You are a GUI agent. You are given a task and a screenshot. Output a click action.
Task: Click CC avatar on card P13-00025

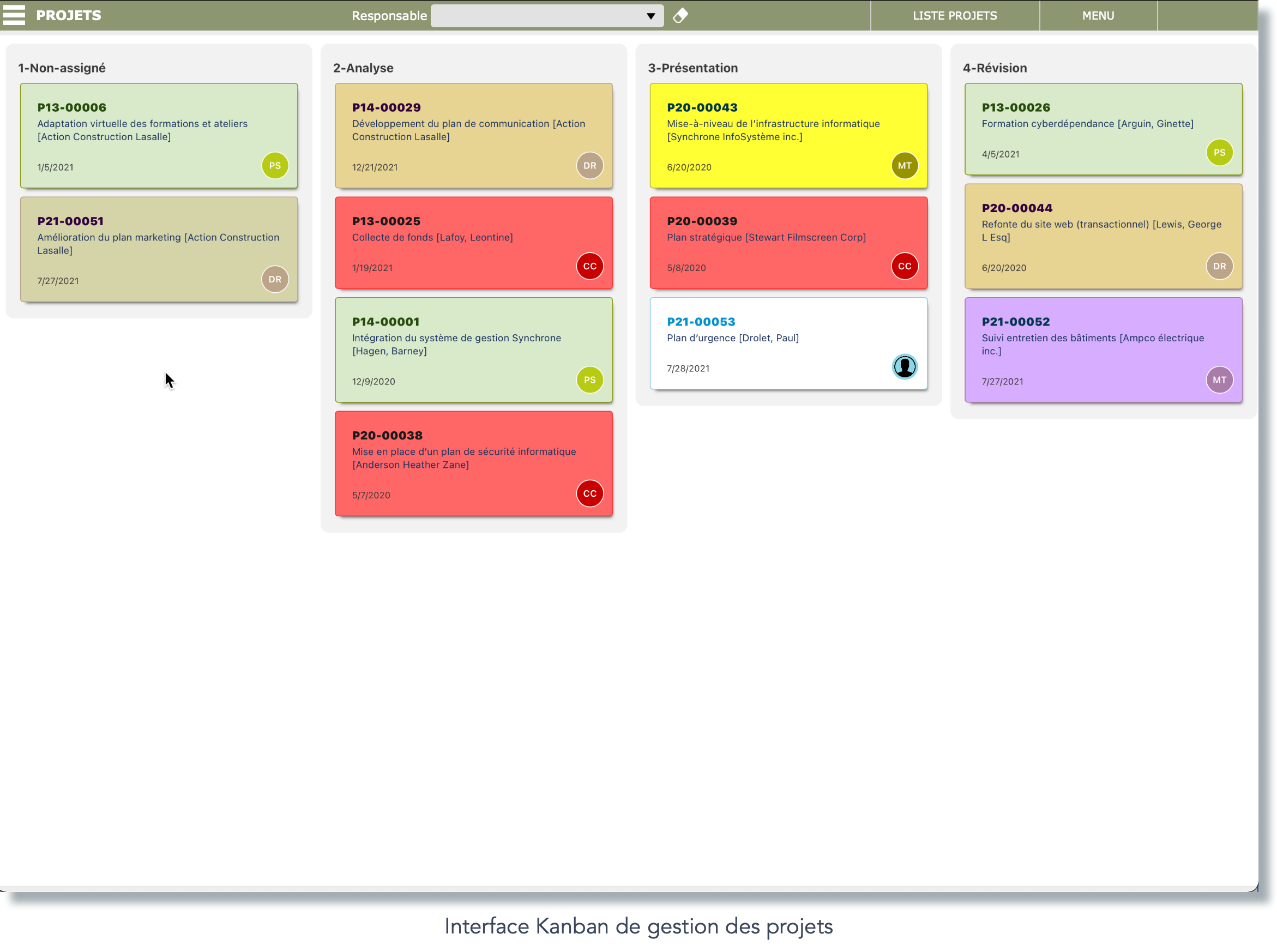click(589, 266)
